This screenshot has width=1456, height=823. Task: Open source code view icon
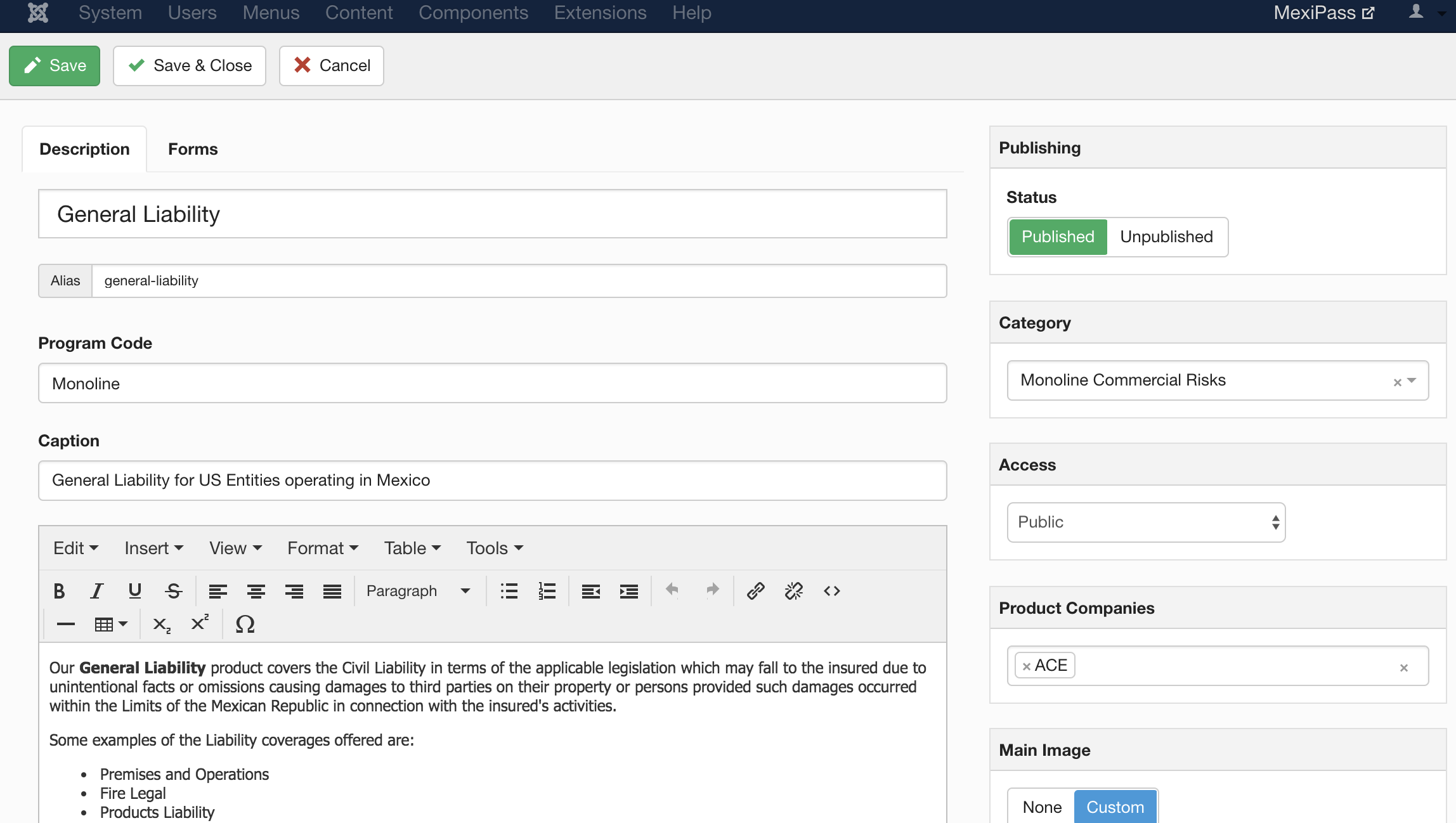click(831, 591)
